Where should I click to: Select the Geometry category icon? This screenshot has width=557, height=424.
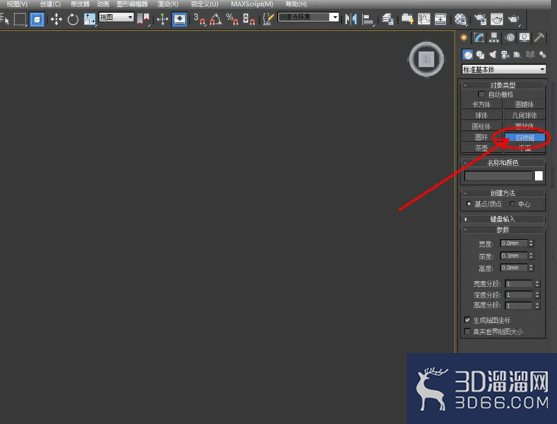pyautogui.click(x=467, y=55)
